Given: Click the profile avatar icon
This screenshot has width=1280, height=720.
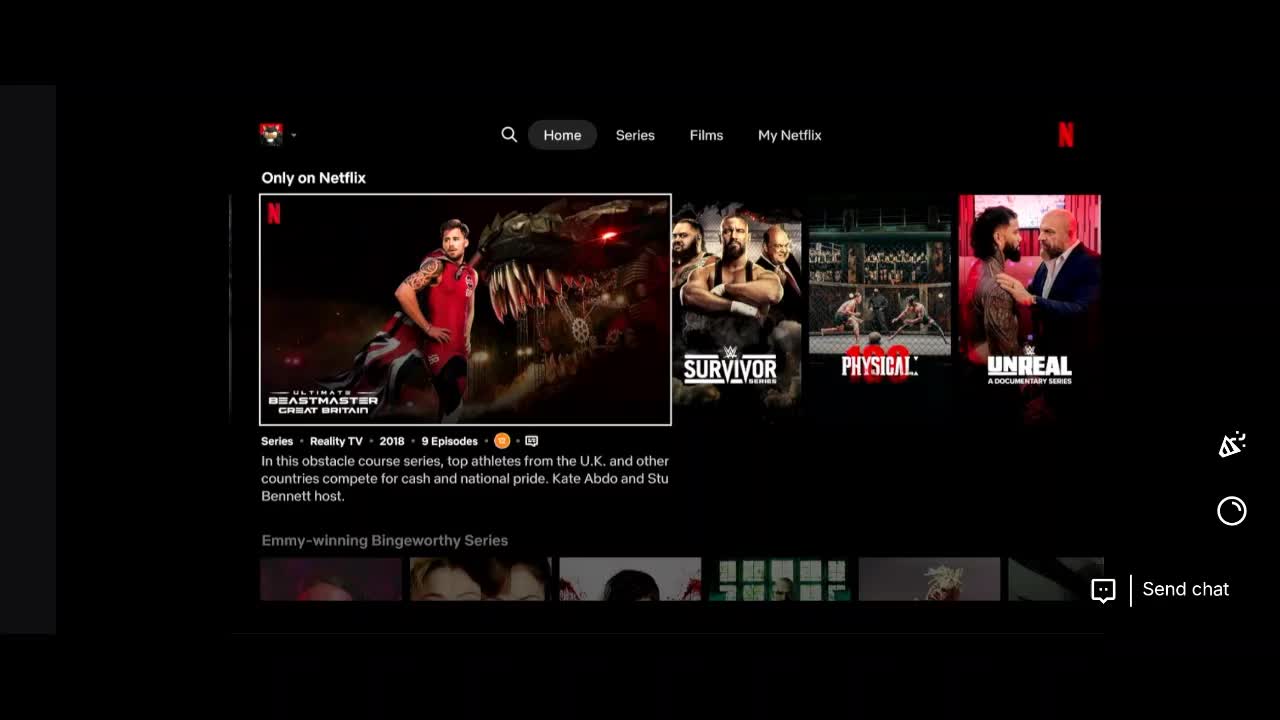Looking at the screenshot, I should (270, 134).
